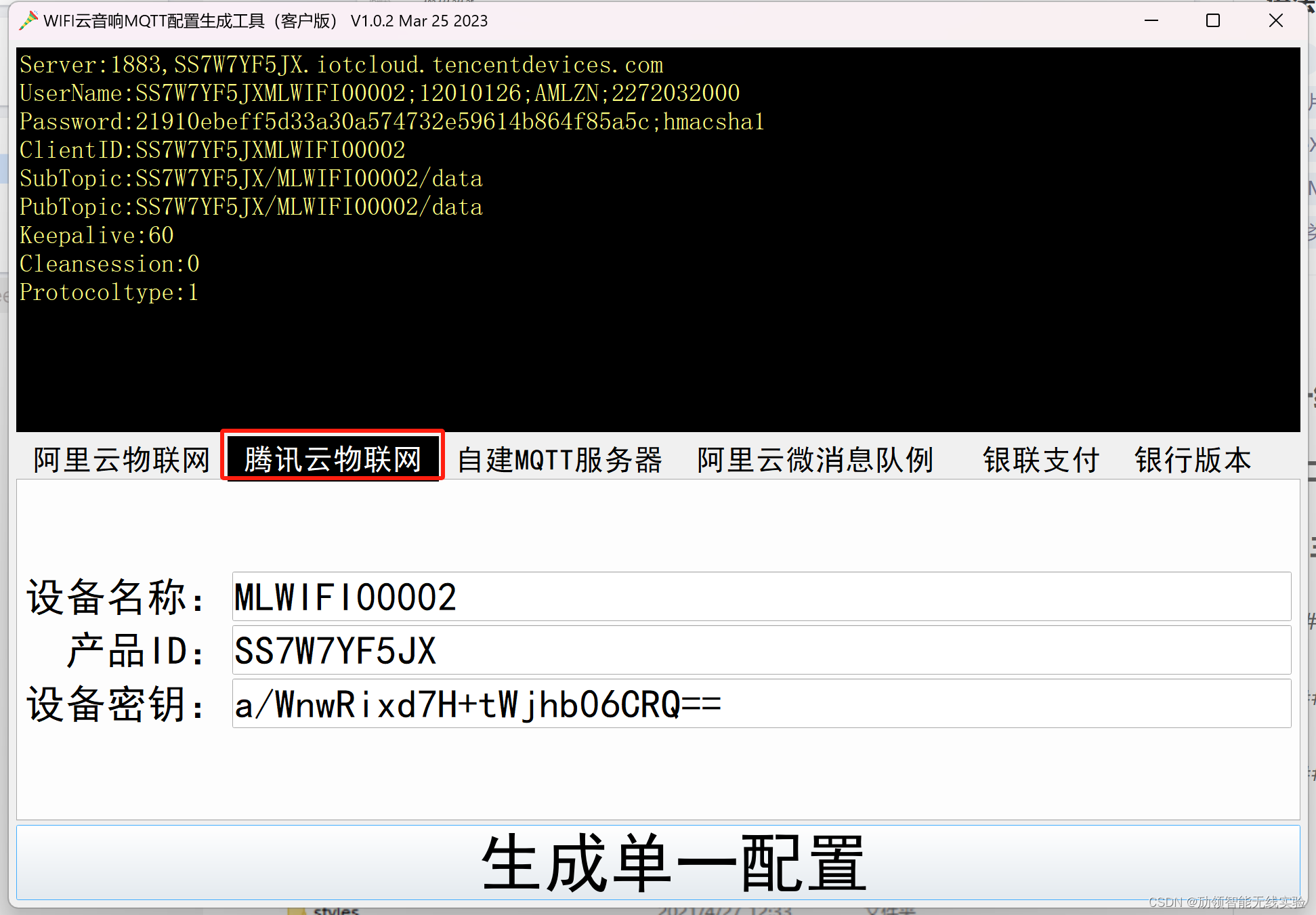
Task: Click the Server line in console output
Action: tap(341, 65)
